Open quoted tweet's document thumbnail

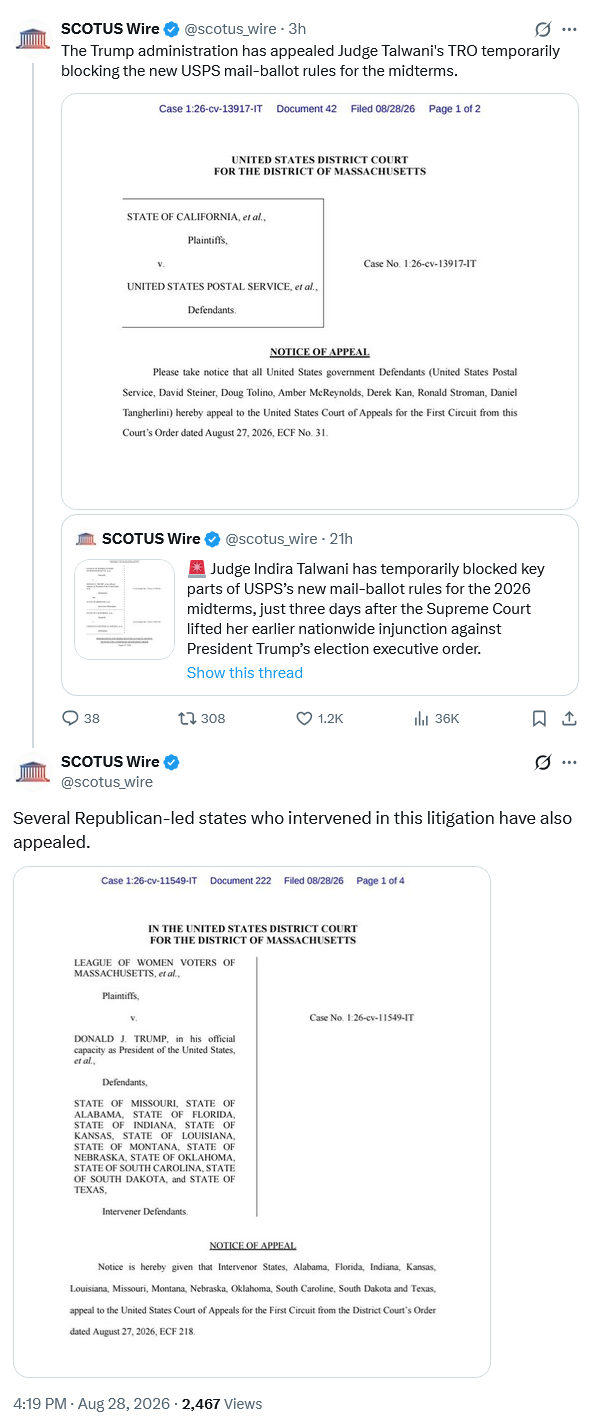(x=126, y=609)
